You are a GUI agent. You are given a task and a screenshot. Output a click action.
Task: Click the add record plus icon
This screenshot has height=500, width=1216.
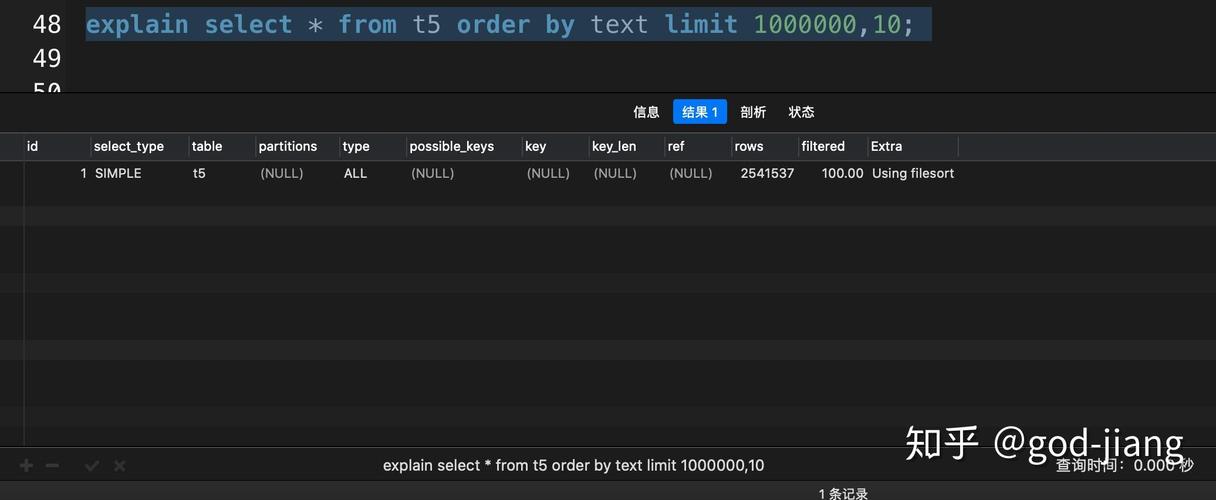point(26,465)
